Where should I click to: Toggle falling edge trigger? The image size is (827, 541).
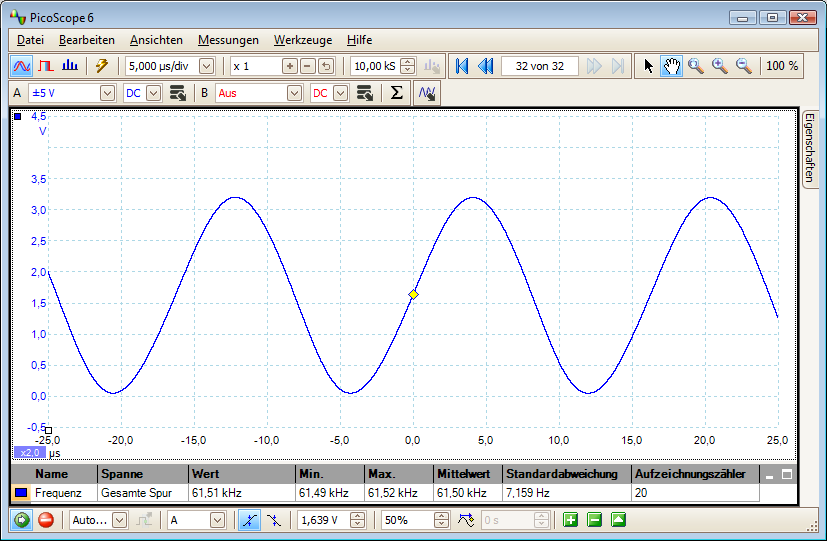pyautogui.click(x=273, y=520)
